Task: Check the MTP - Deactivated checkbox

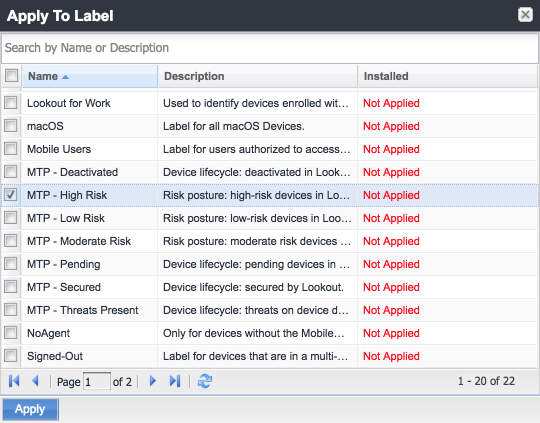Action: [11, 172]
